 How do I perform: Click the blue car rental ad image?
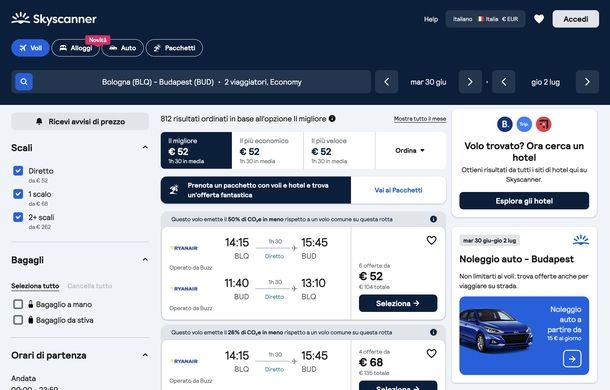click(x=524, y=336)
